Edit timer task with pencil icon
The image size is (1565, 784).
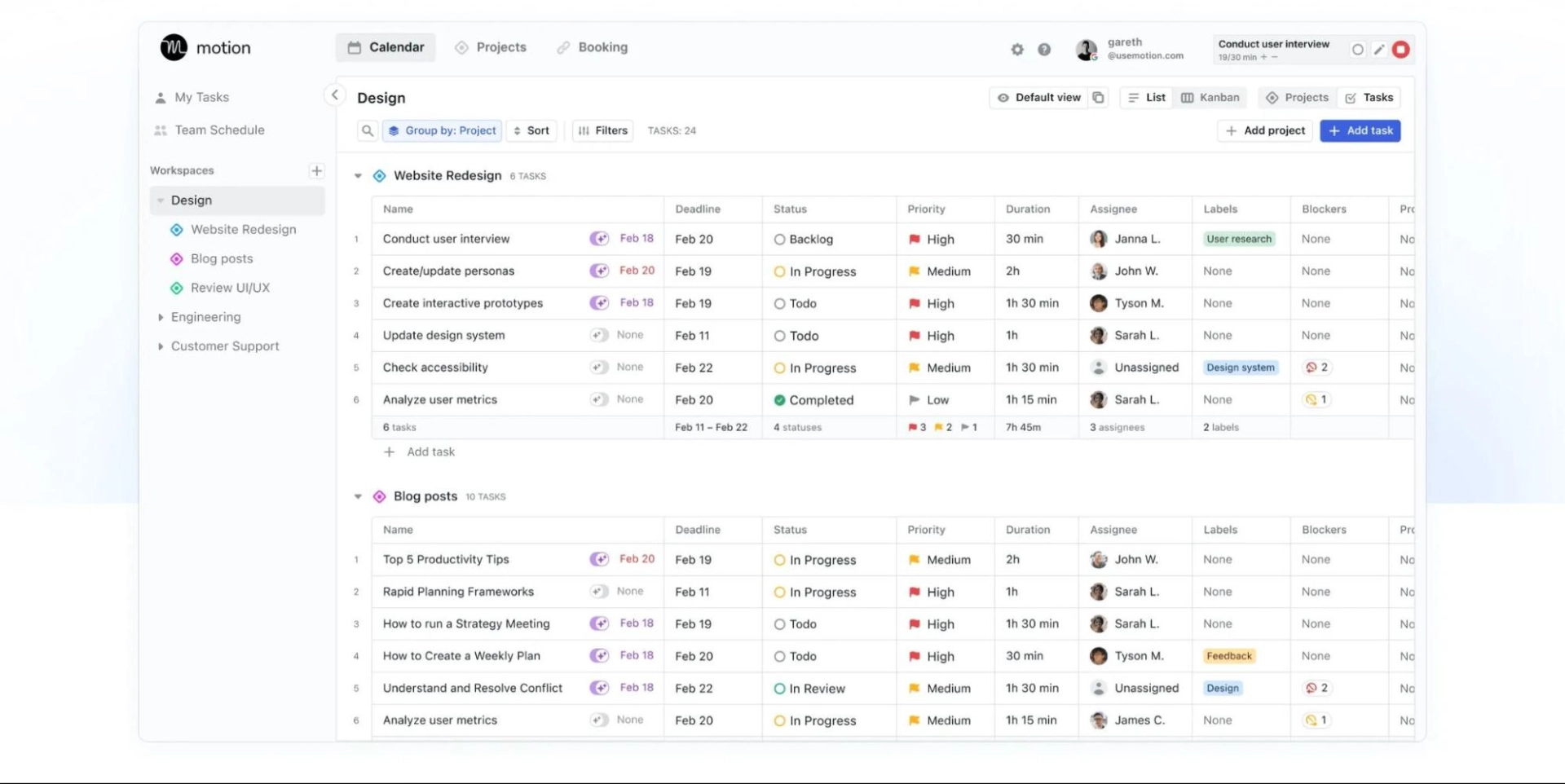1379,50
